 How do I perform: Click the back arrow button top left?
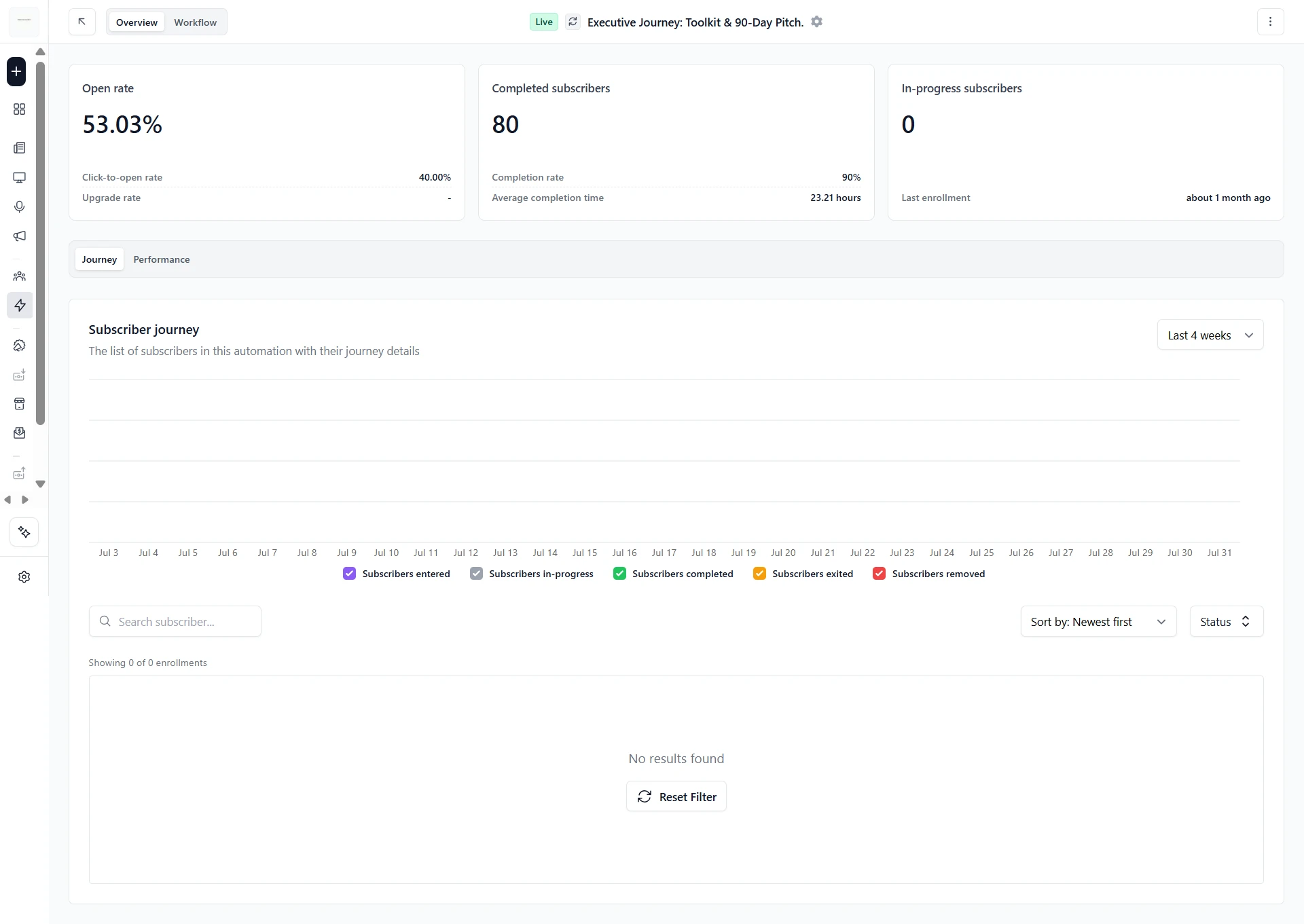pos(82,22)
